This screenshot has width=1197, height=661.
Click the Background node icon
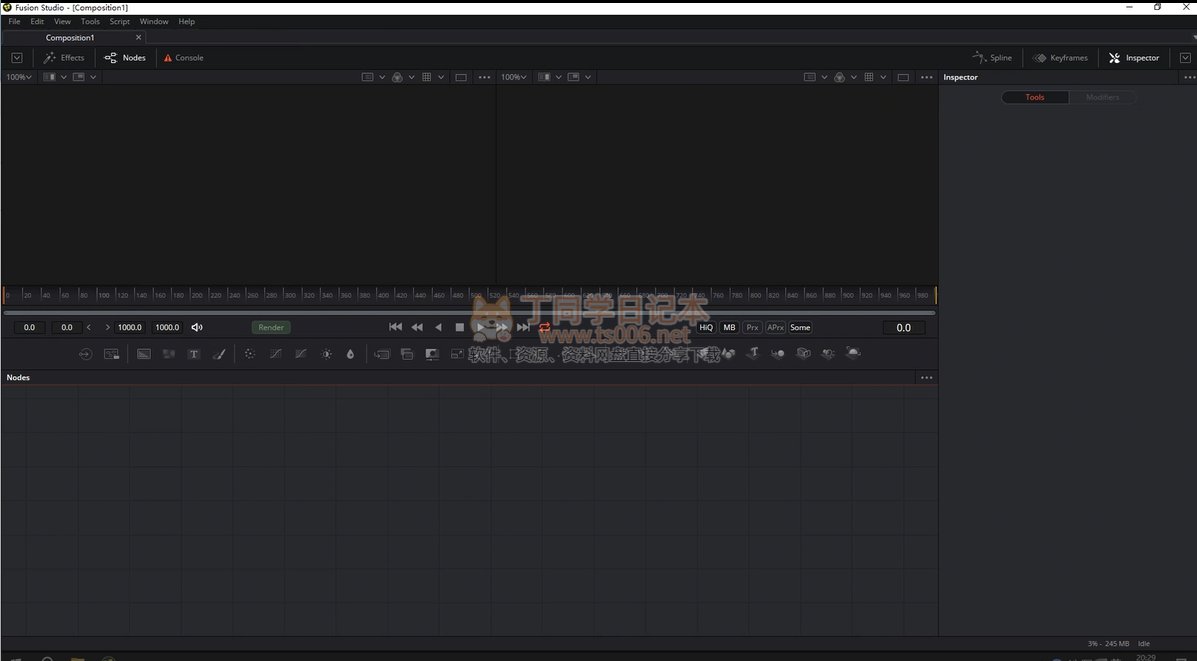144,354
